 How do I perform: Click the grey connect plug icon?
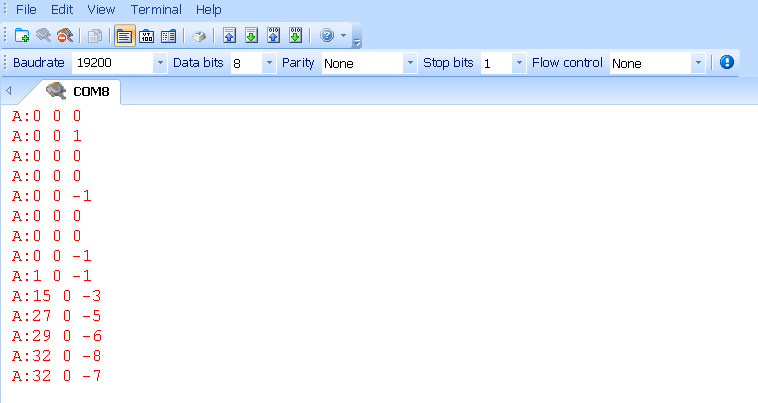pos(44,36)
